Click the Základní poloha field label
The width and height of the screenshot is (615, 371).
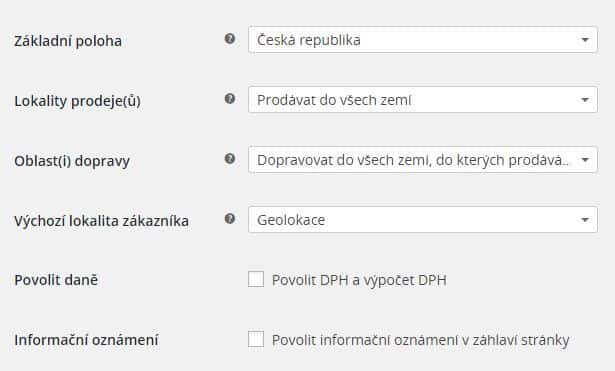coord(68,41)
